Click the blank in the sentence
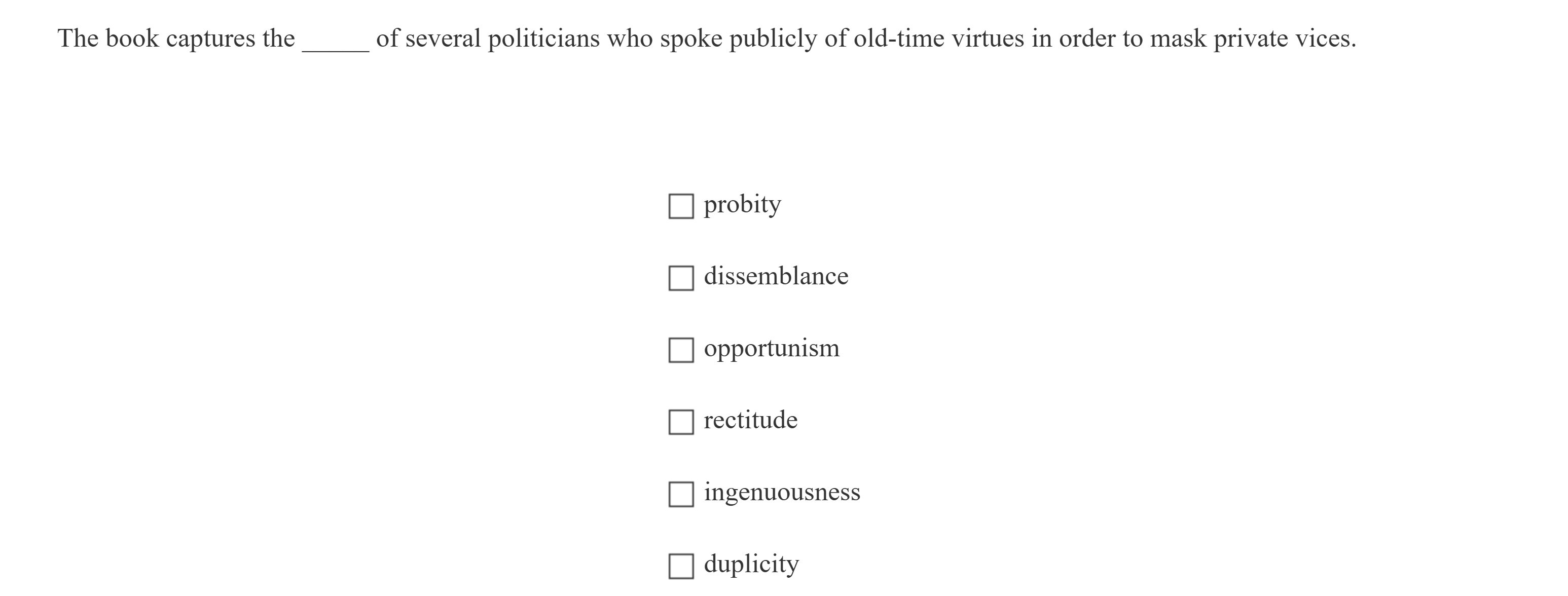 336,40
